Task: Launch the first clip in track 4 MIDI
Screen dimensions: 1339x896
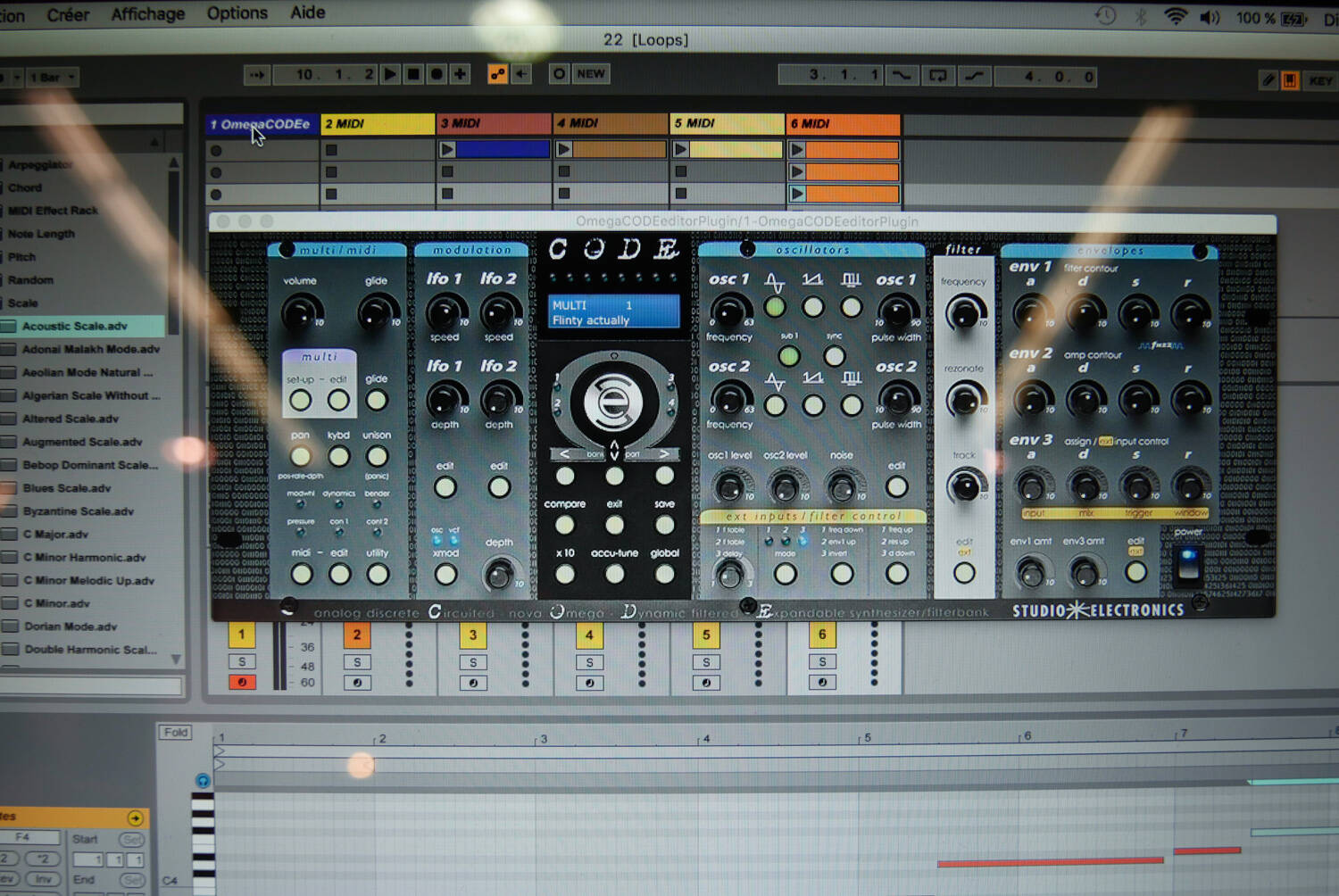Action: 564,149
